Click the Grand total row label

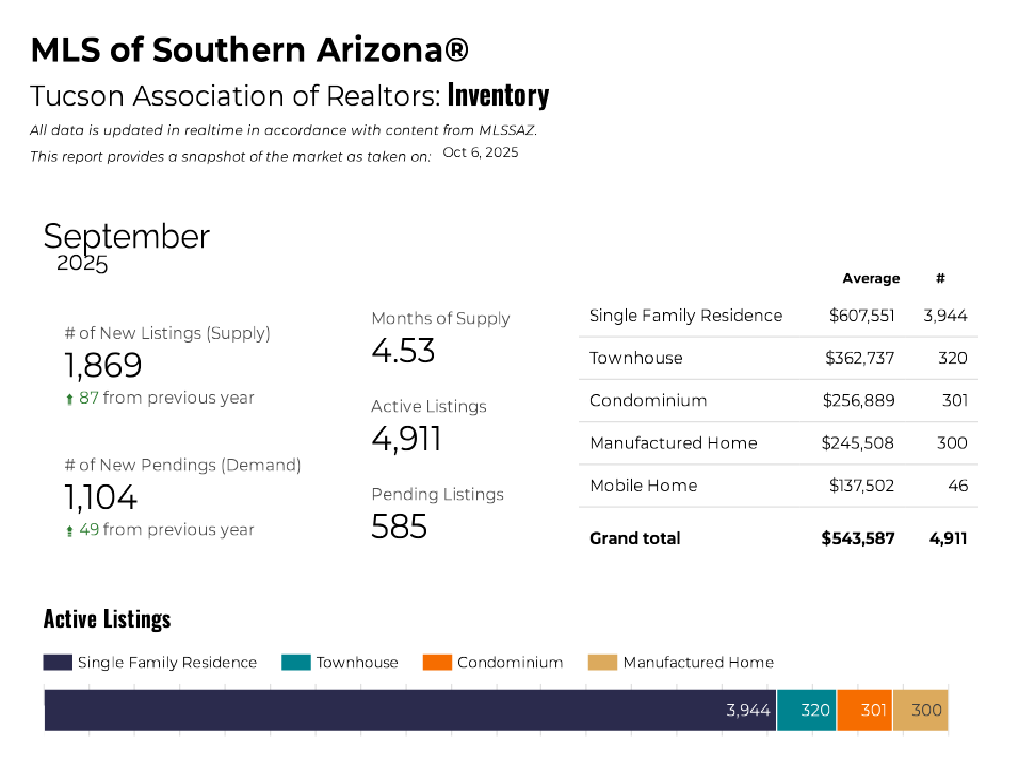coord(635,538)
